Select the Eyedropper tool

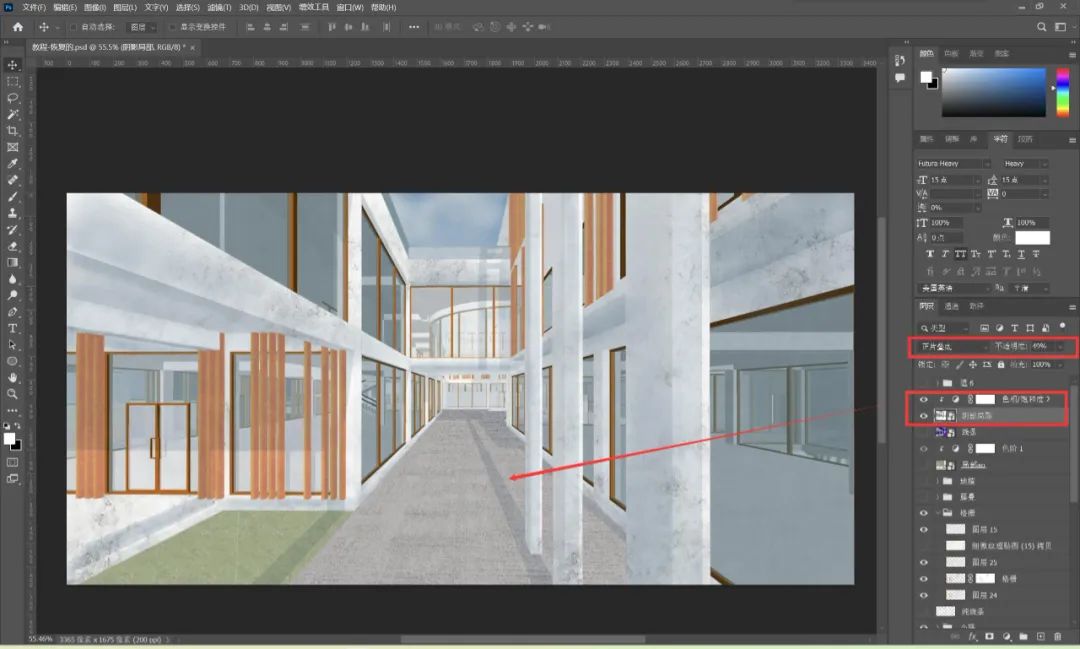click(12, 164)
